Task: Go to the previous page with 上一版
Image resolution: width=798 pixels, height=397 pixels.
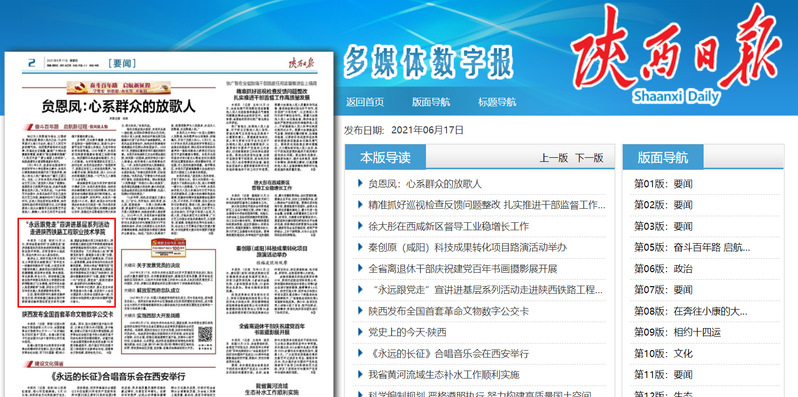Action: pyautogui.click(x=554, y=158)
